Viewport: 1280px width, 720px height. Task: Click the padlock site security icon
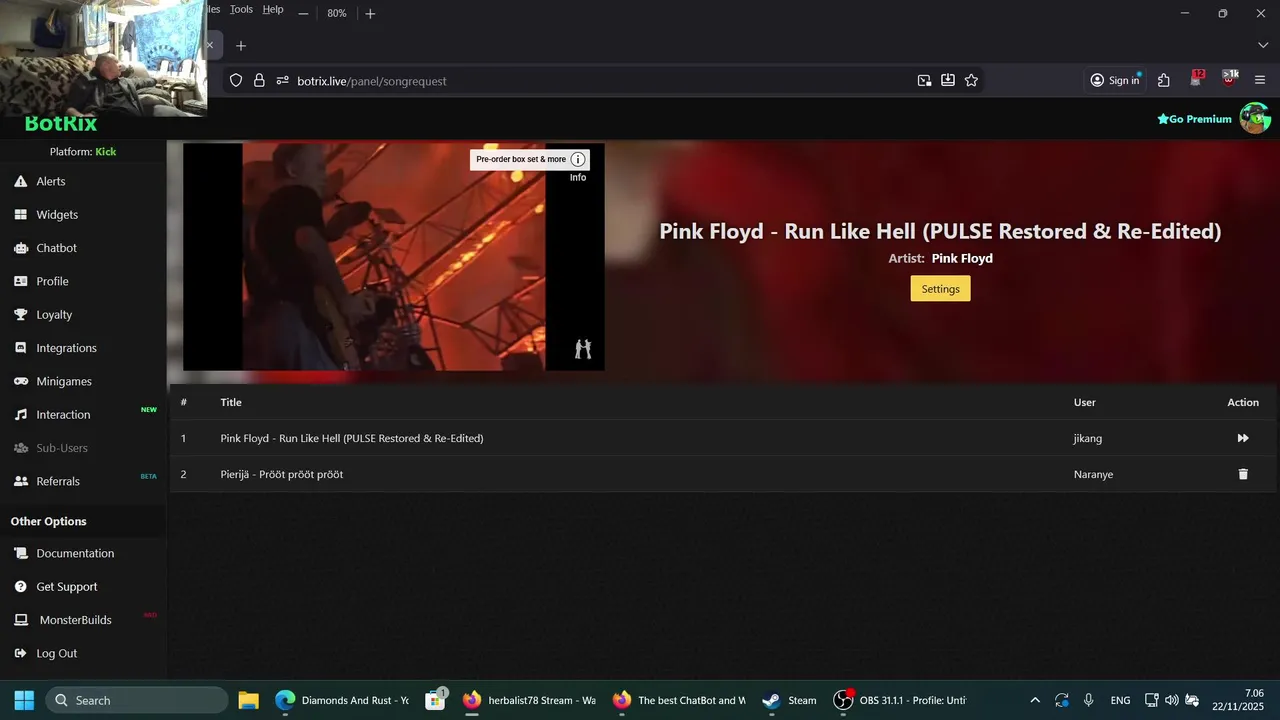(259, 81)
